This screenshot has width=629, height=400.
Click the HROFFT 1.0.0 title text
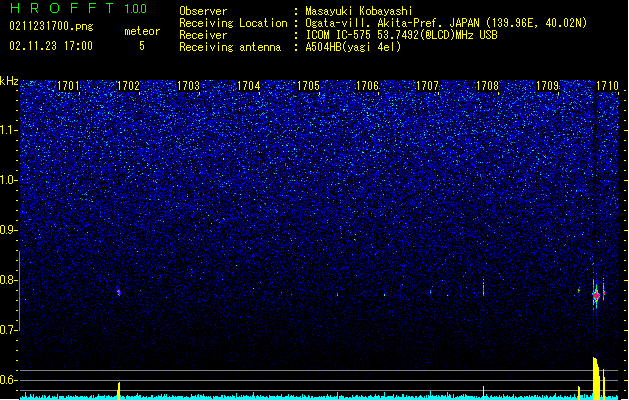tap(79, 8)
